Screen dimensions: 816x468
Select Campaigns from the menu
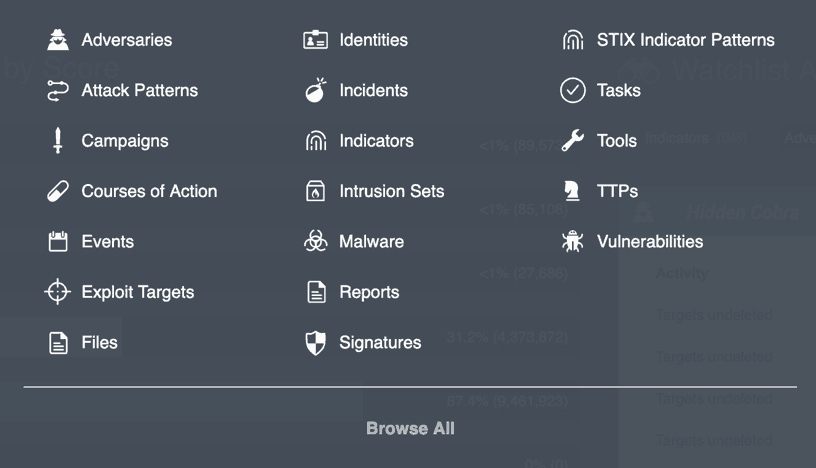pyautogui.click(x=125, y=141)
